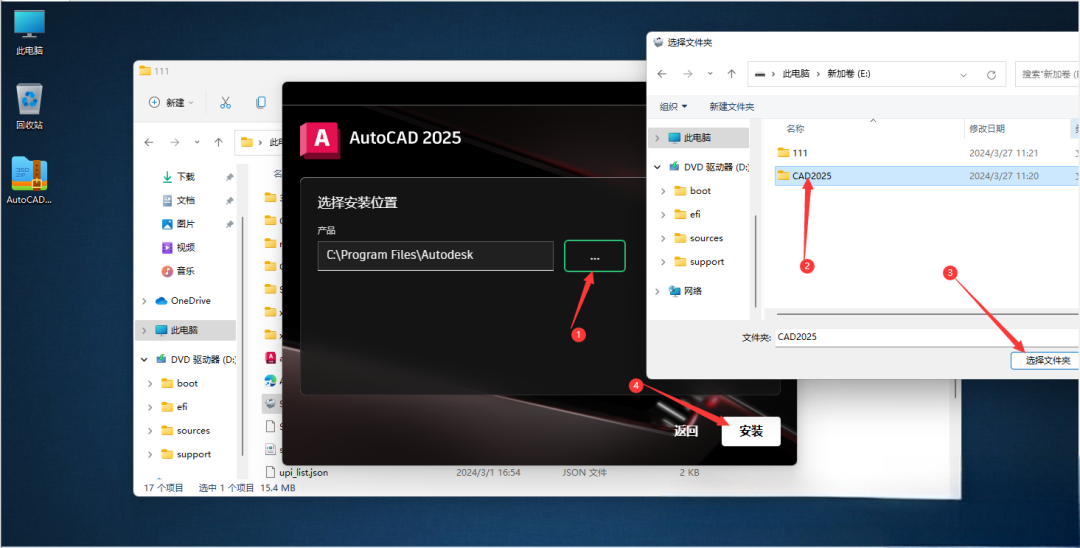Click the AutoCAD red A logo
Screen dimensions: 1080x548
coord(320,140)
